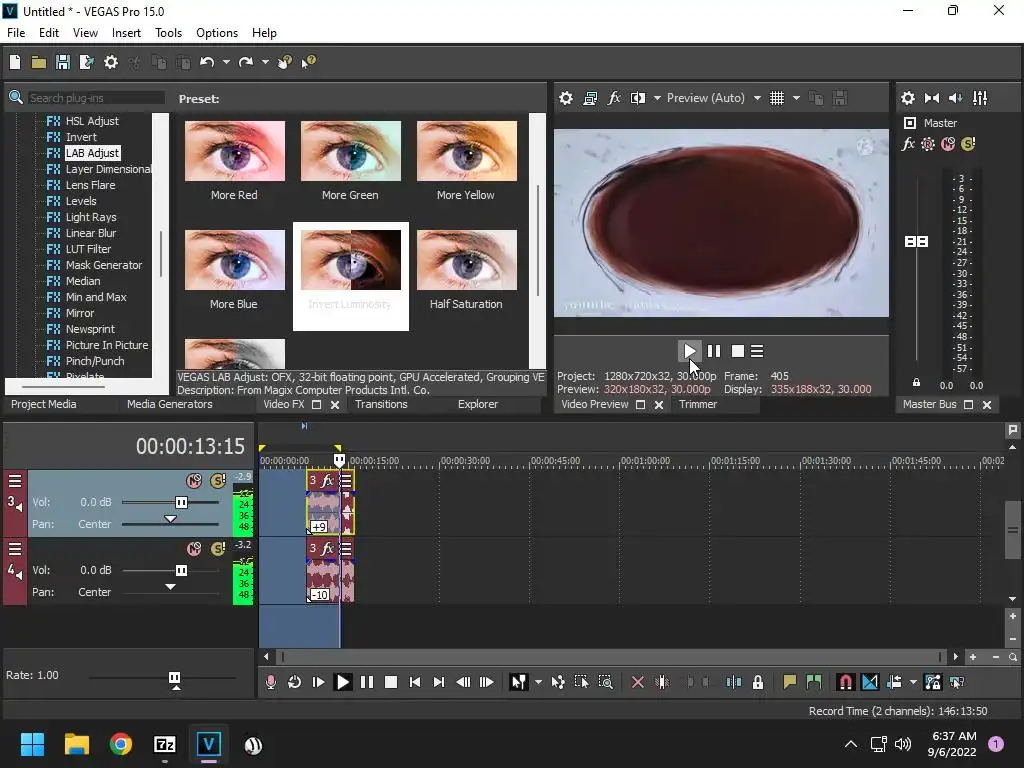Open Video Output FX in preview toolbar
Image resolution: width=1024 pixels, height=768 pixels.
(x=614, y=98)
